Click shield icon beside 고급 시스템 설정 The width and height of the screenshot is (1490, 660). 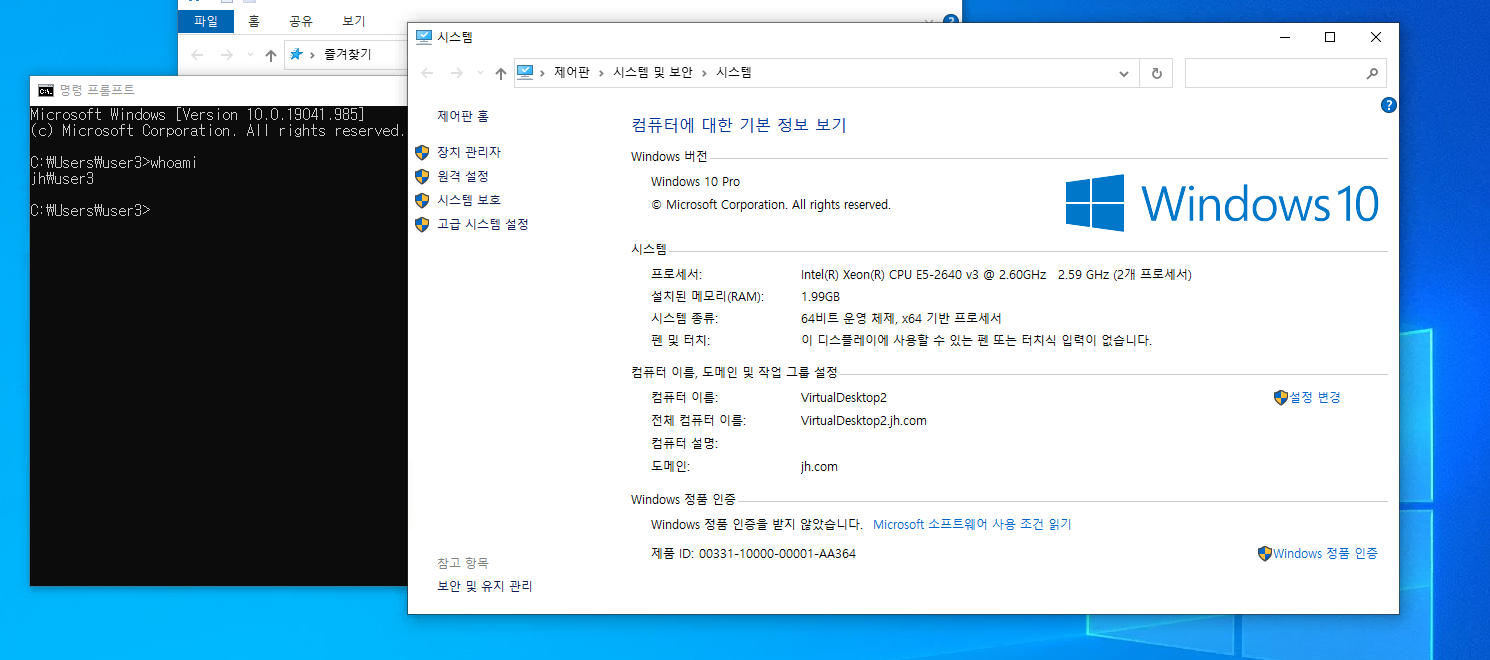coord(422,224)
